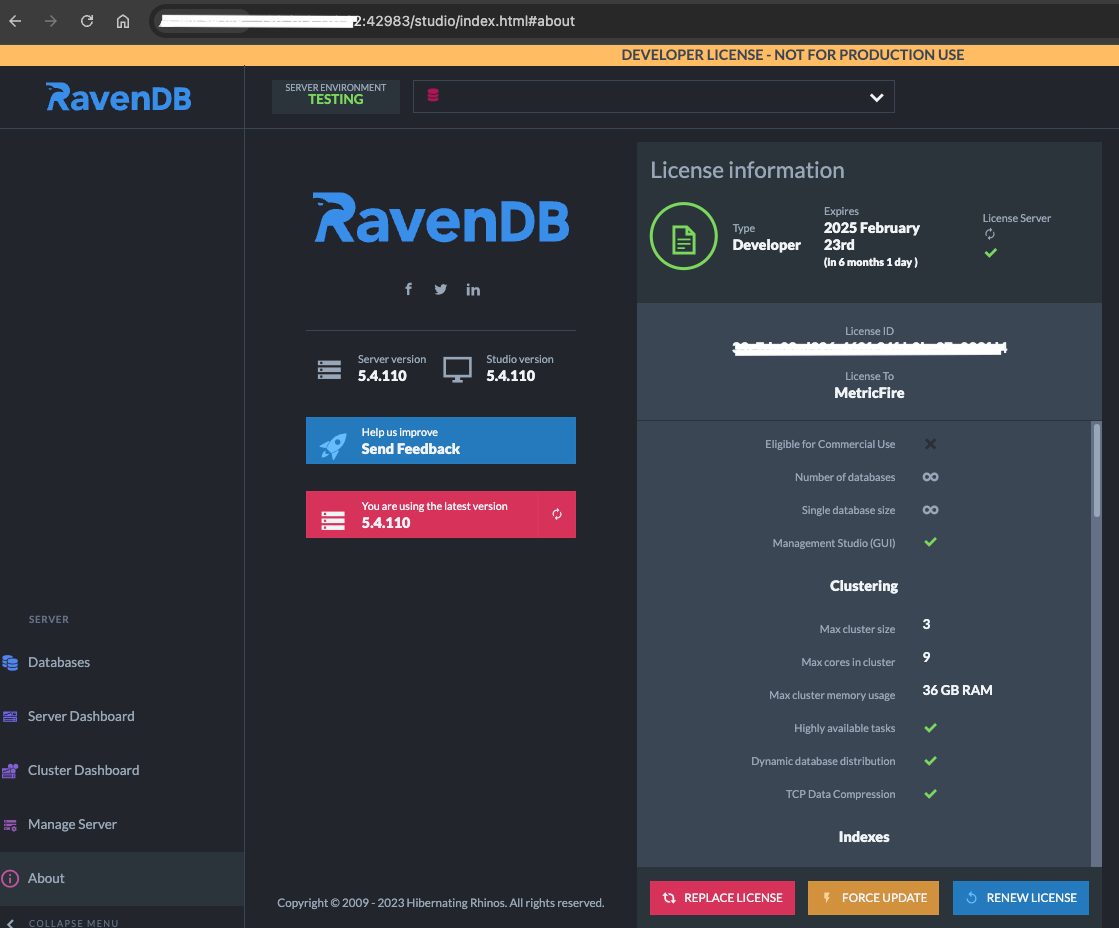
Task: Click the Cluster Dashboard icon
Action: (x=11, y=770)
